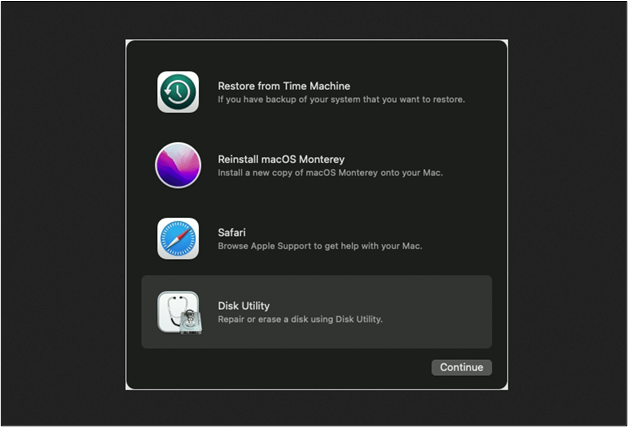Click the Disk Utility stethoscope icon
This screenshot has width=628, height=427.
click(179, 313)
